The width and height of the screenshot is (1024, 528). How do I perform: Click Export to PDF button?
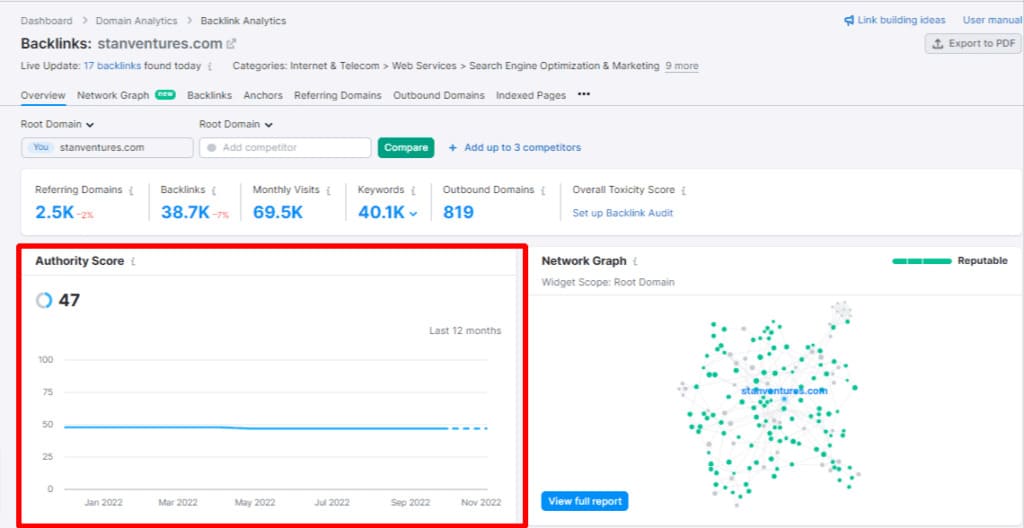pyautogui.click(x=974, y=44)
